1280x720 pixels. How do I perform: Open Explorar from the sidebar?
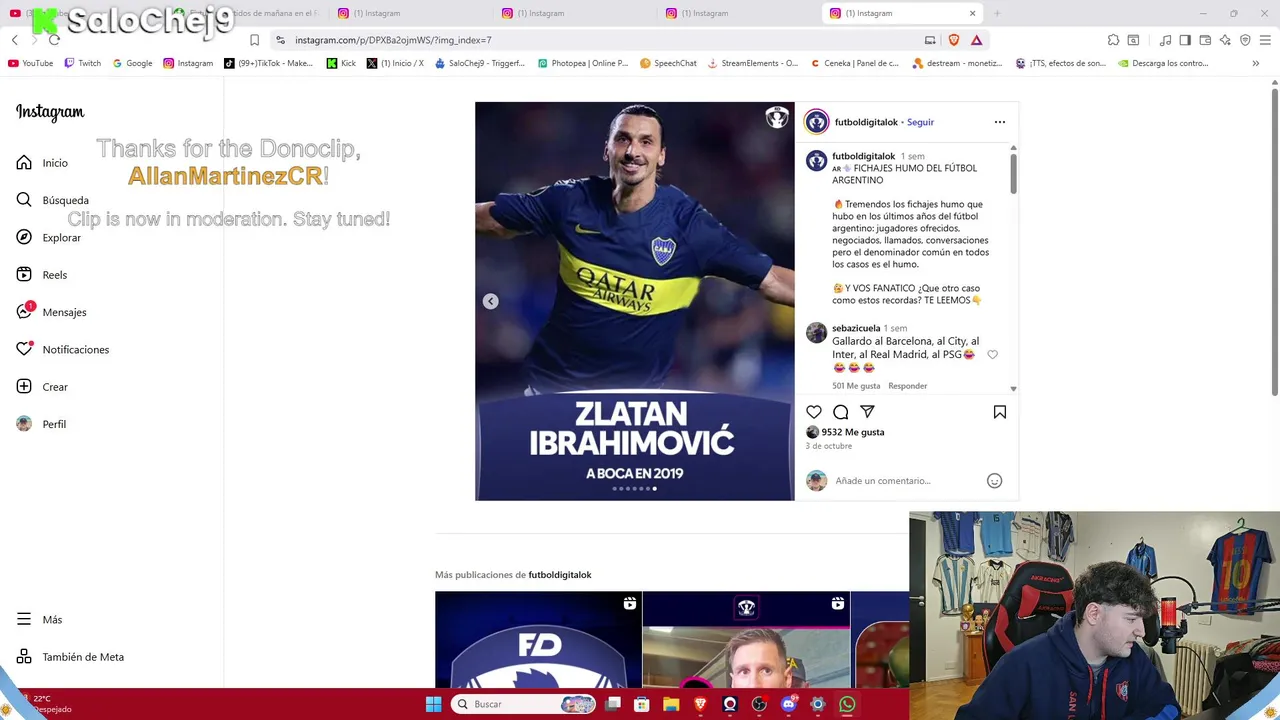pos(48,237)
